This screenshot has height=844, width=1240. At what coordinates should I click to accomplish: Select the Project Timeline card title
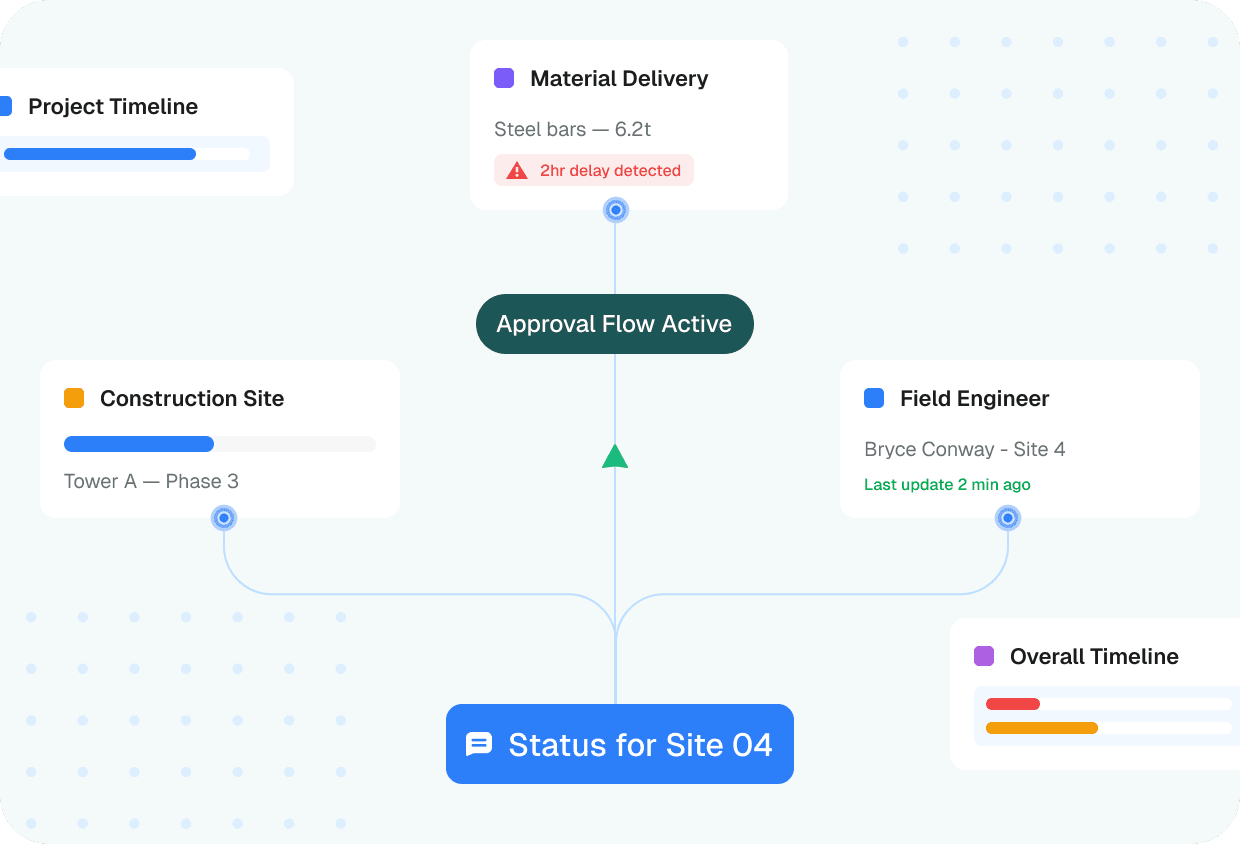tap(113, 106)
